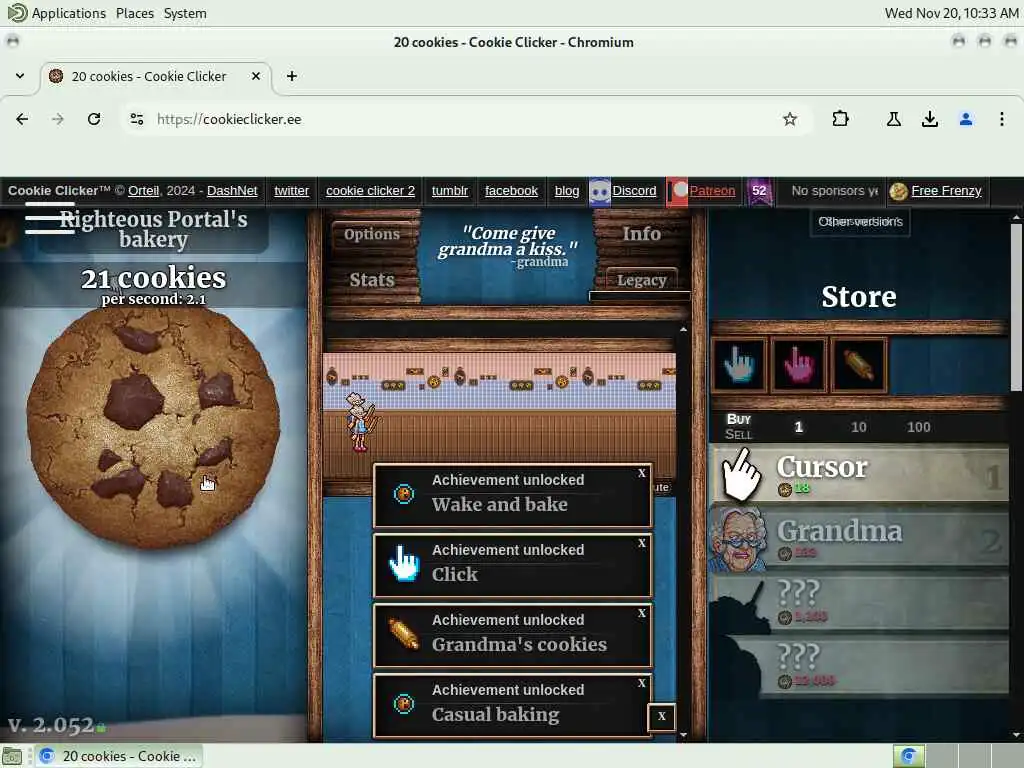Click the Wake and bake achievement icon

click(404, 494)
